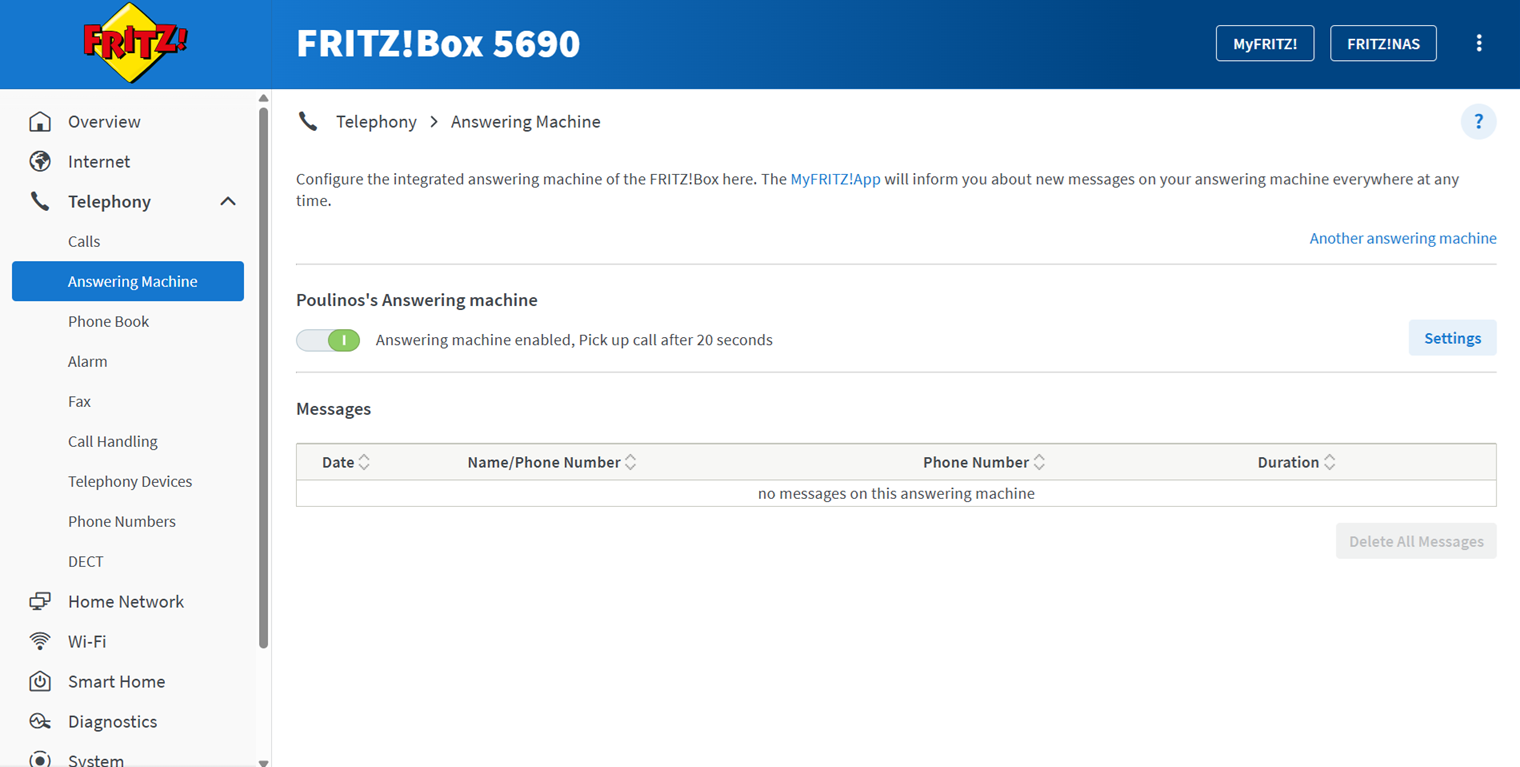Open the Home Network section
The width and height of the screenshot is (1520, 767).
[126, 602]
